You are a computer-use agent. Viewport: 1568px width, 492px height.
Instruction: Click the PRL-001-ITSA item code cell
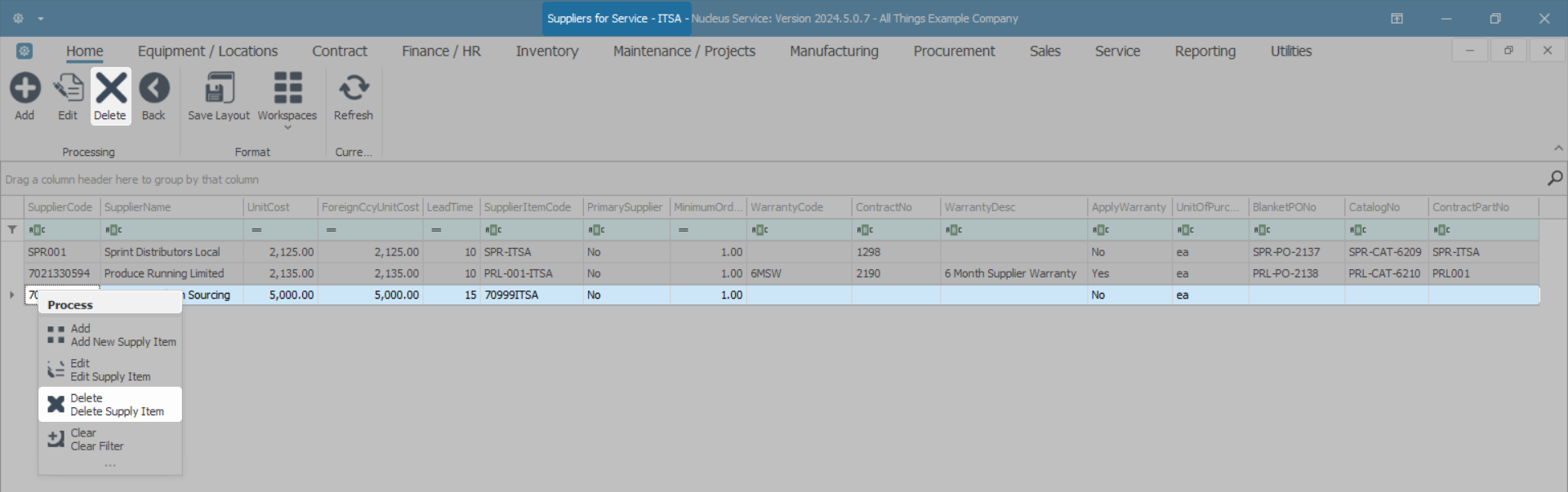point(532,273)
